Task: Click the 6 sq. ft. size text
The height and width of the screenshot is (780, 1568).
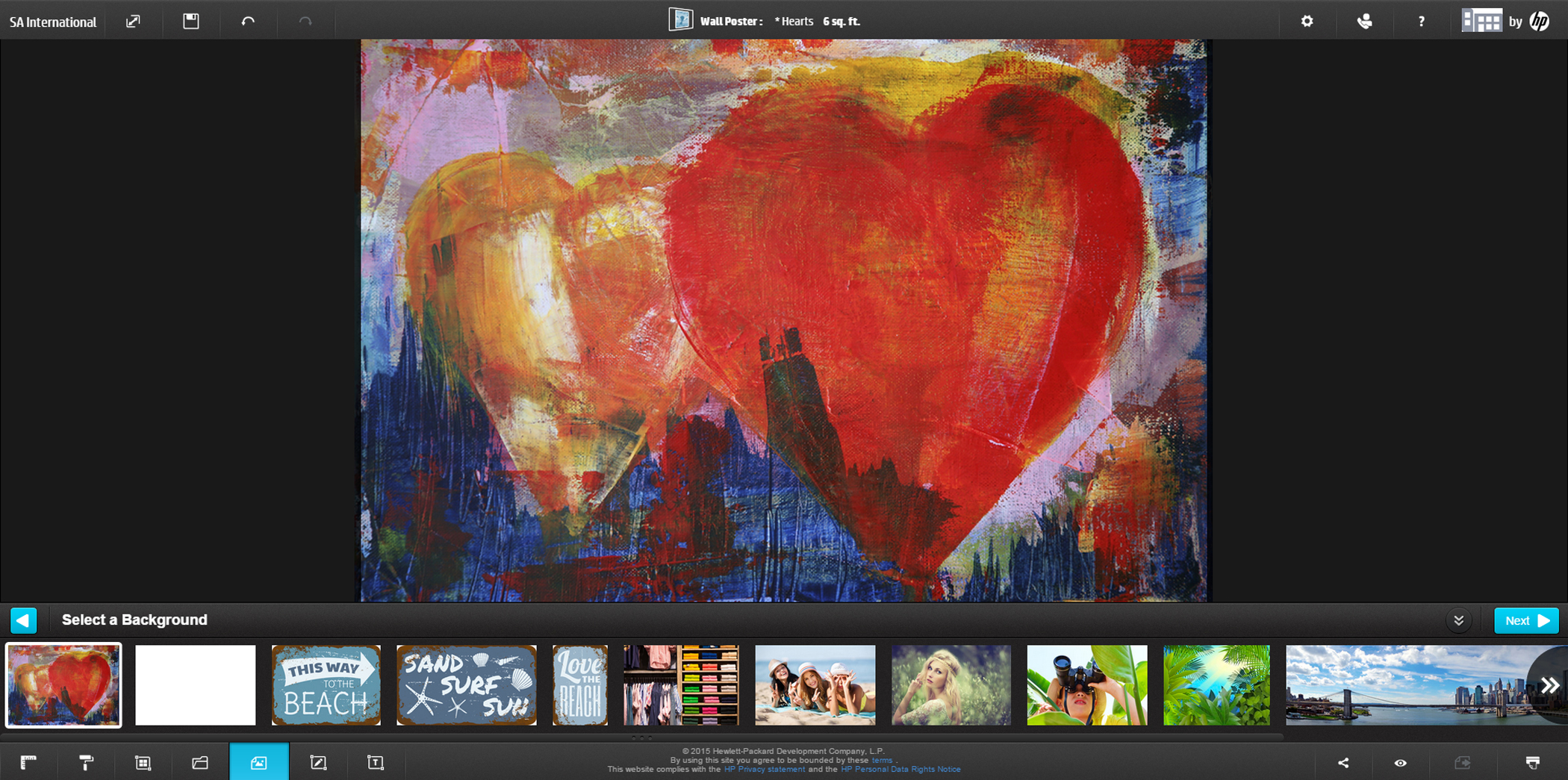Action: tap(841, 22)
